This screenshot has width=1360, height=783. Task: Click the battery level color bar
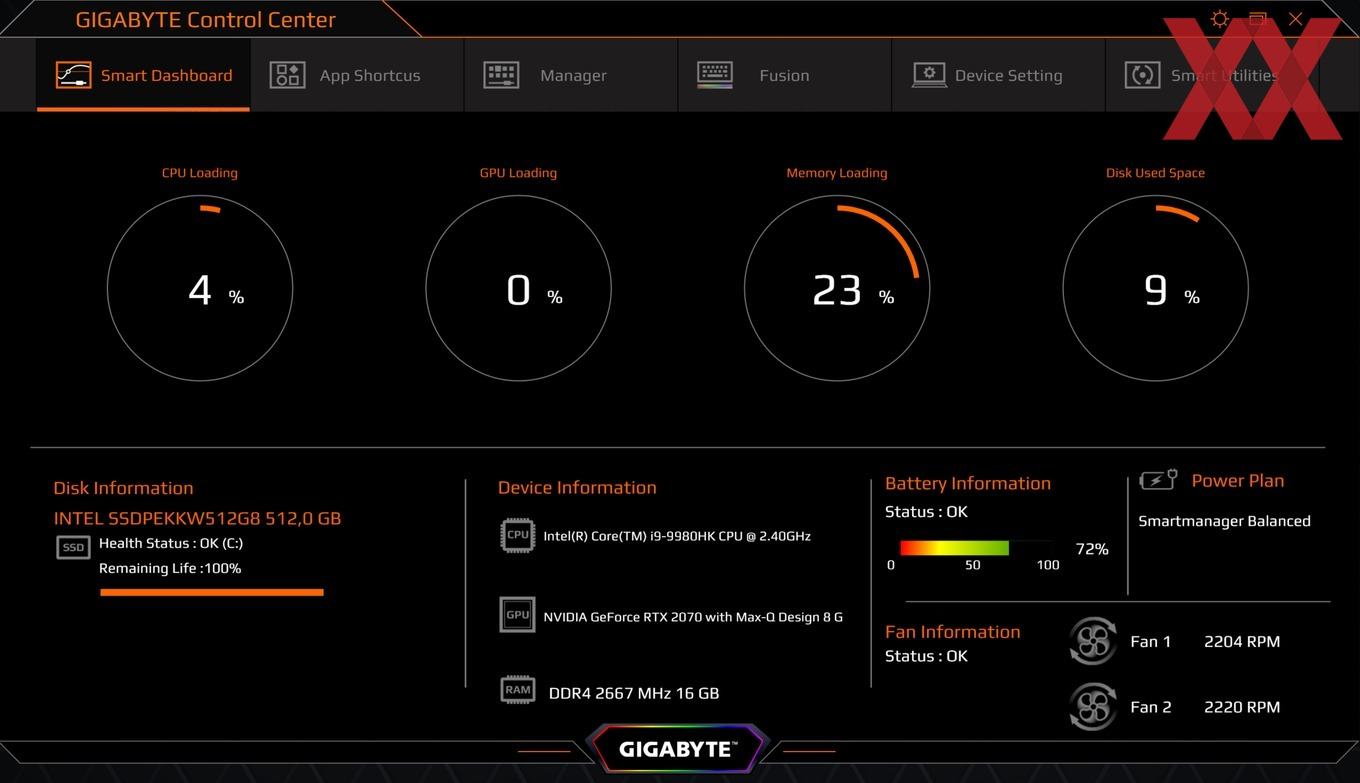coord(977,548)
